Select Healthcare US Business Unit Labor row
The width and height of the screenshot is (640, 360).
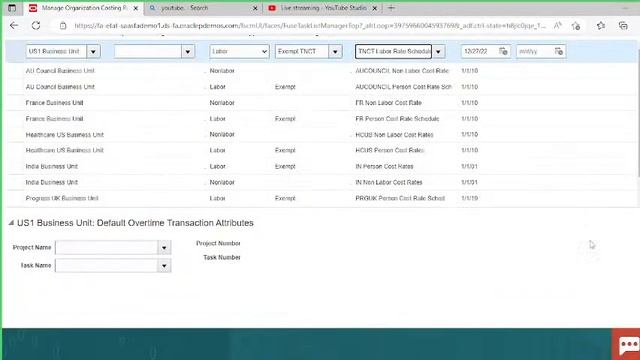click(322, 151)
